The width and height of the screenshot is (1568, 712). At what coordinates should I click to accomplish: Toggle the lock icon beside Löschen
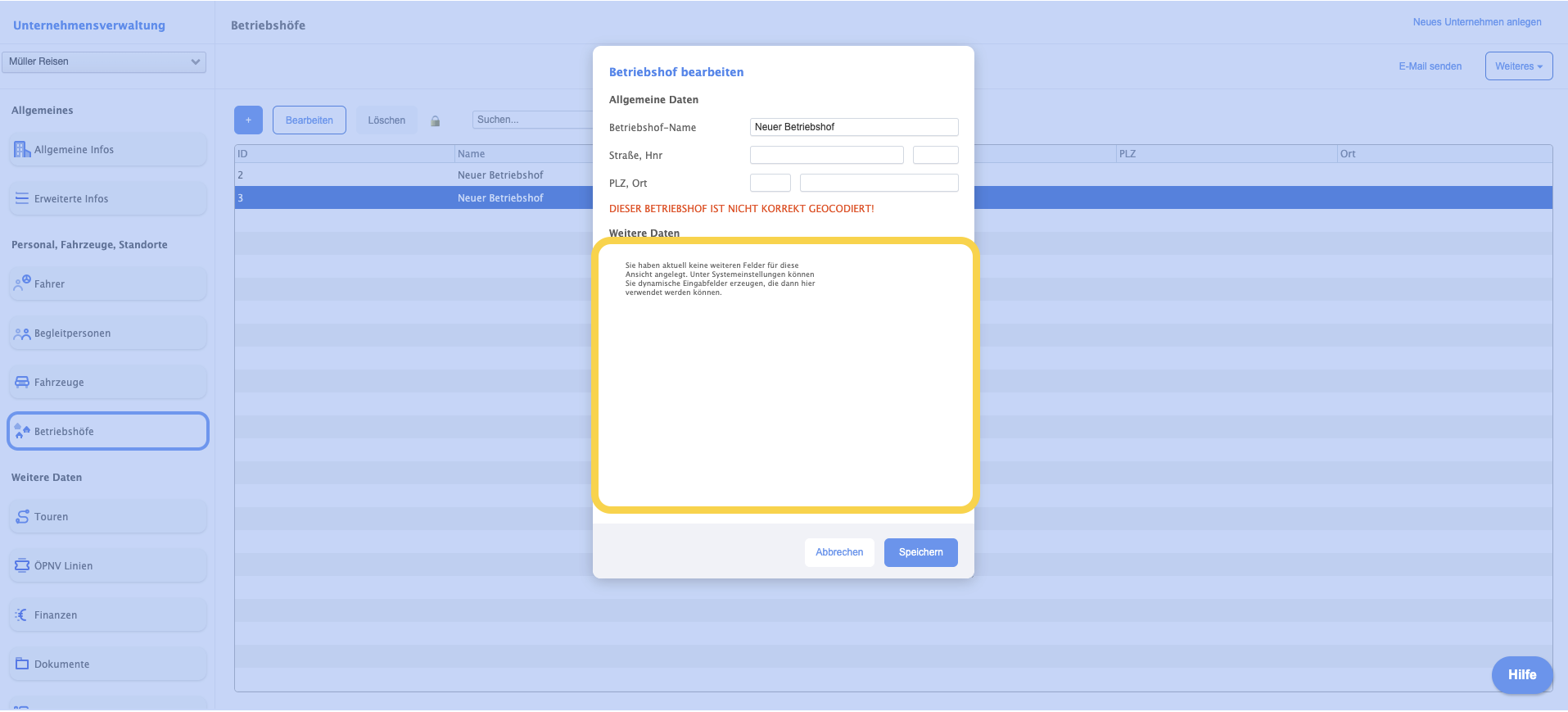(x=436, y=121)
